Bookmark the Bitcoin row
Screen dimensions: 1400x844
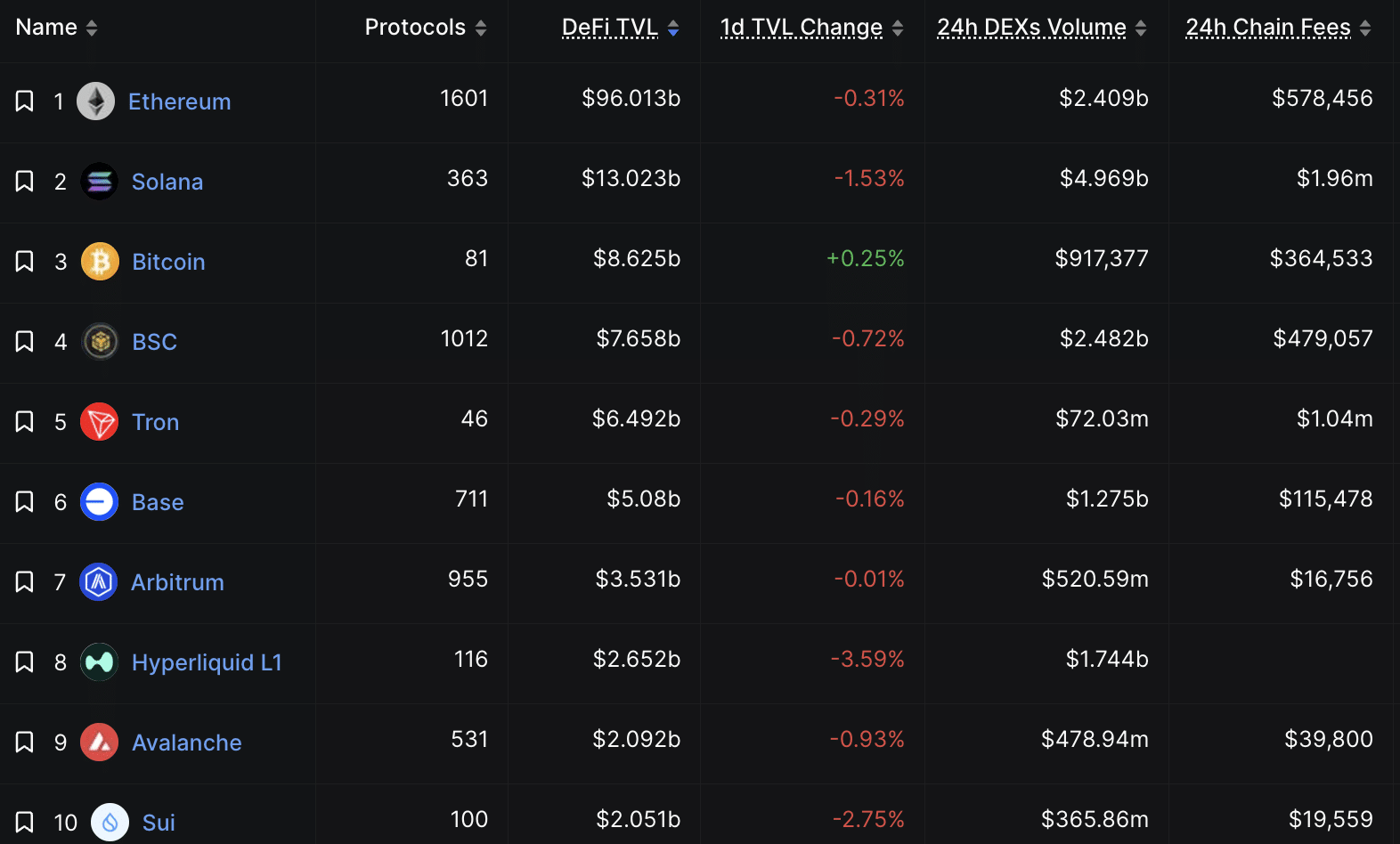pos(24,262)
